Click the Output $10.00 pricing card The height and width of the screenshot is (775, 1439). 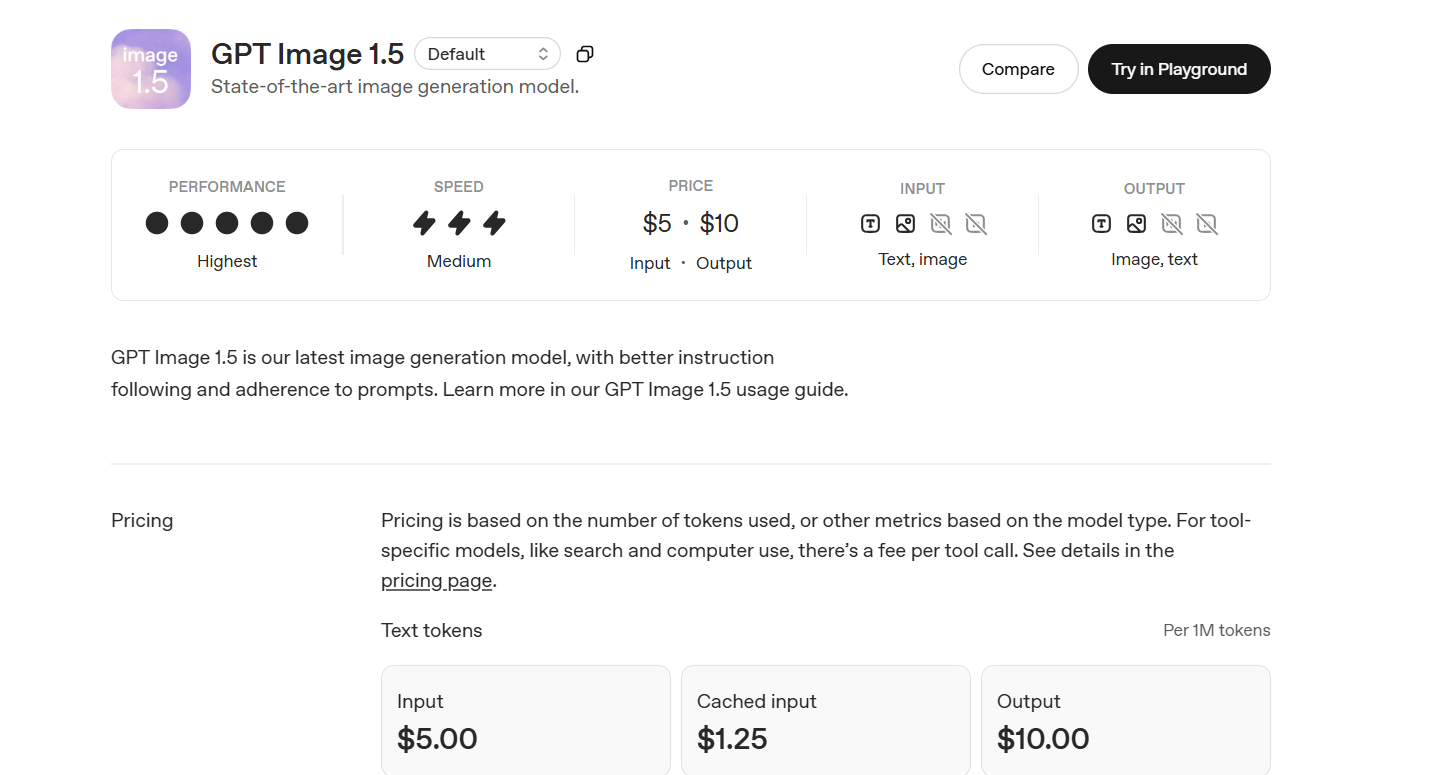[1125, 719]
